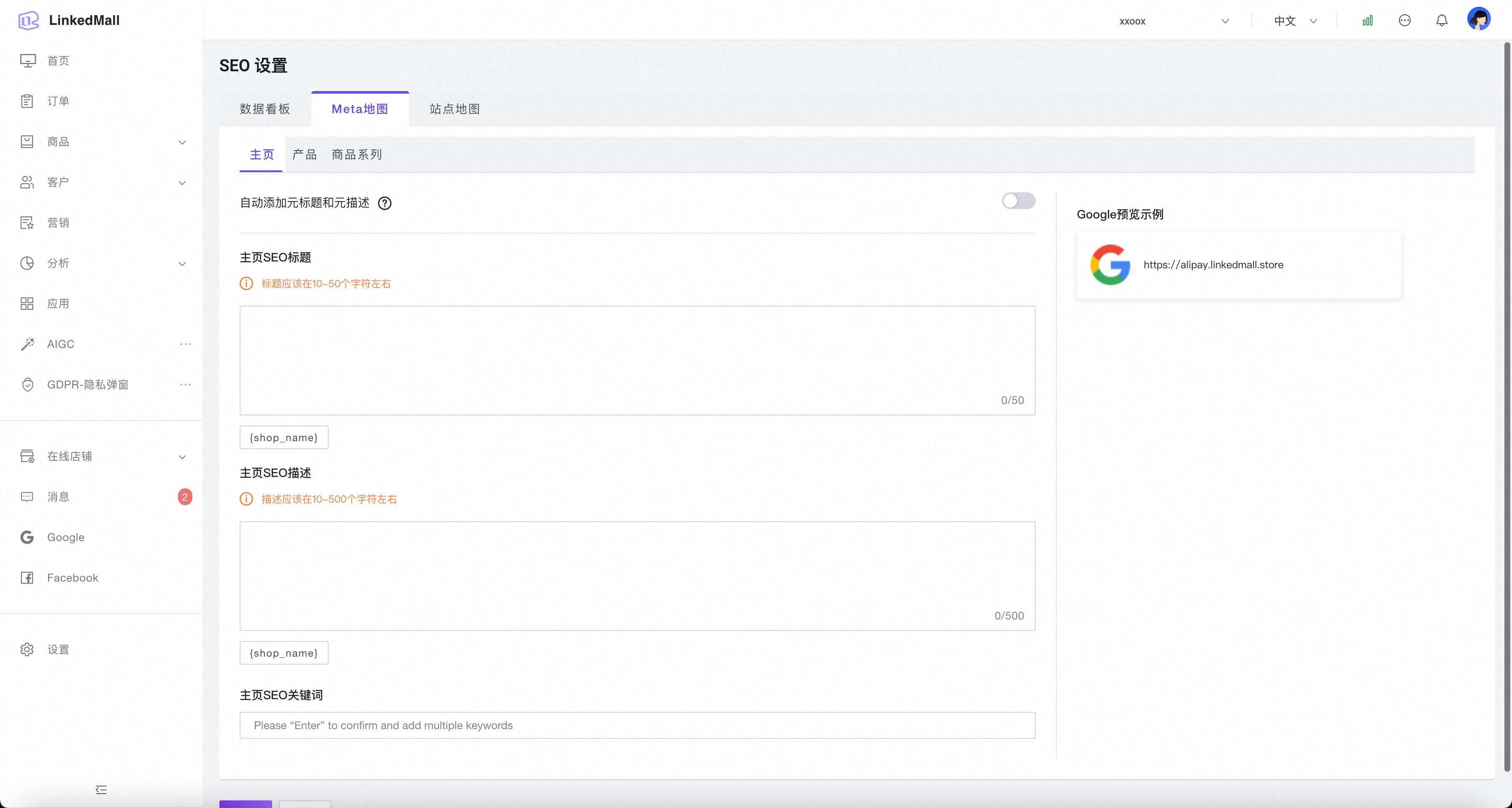
Task: Insert {shop_name} below the SEO title field
Action: (x=283, y=438)
